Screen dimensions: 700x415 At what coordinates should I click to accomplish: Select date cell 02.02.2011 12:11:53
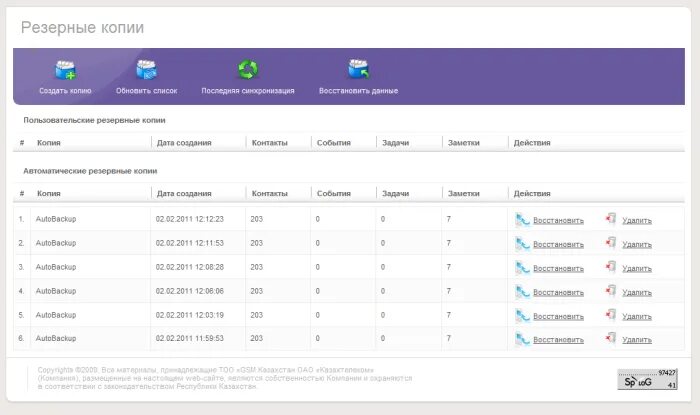(190, 243)
